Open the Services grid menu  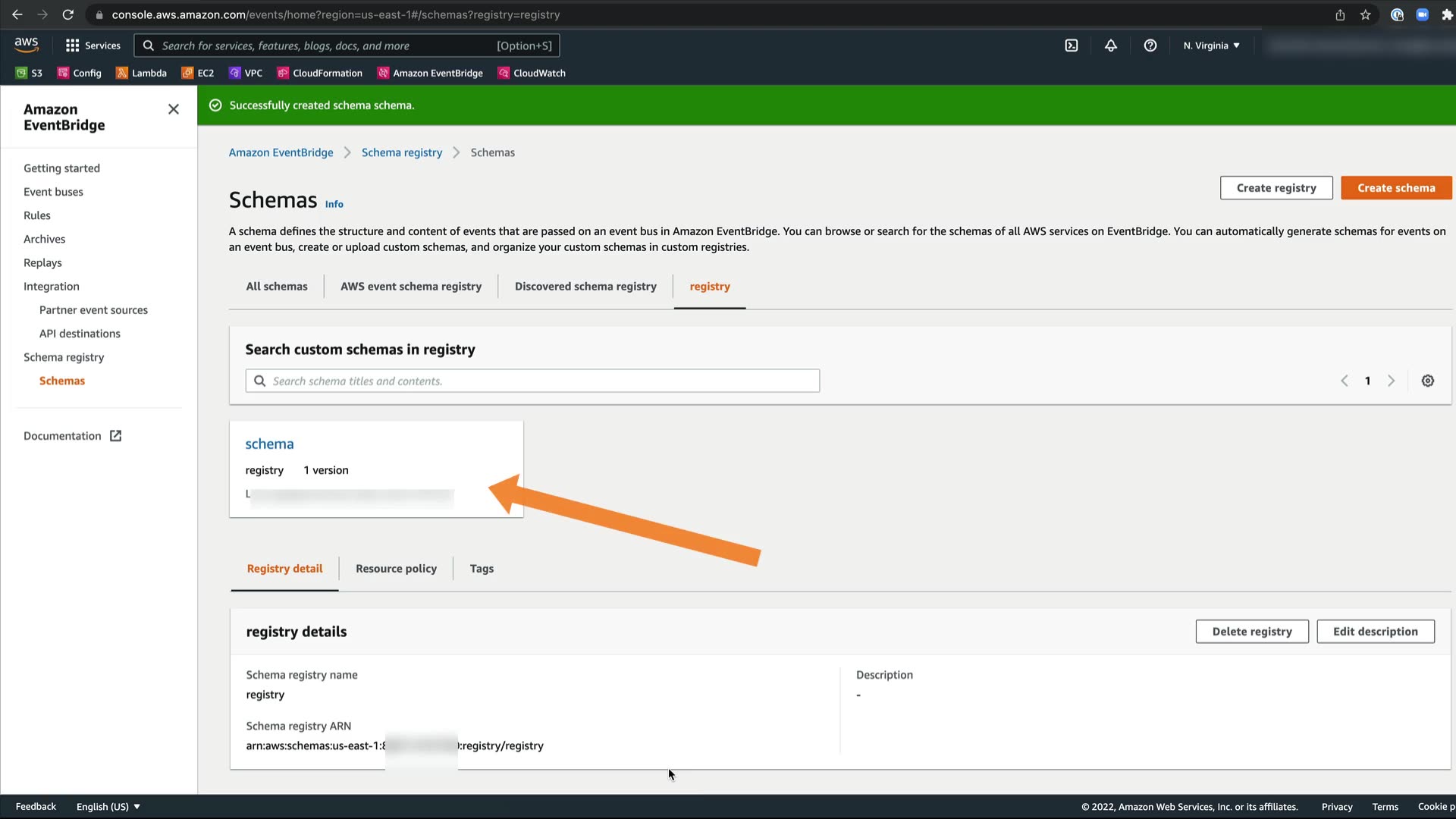coord(93,45)
